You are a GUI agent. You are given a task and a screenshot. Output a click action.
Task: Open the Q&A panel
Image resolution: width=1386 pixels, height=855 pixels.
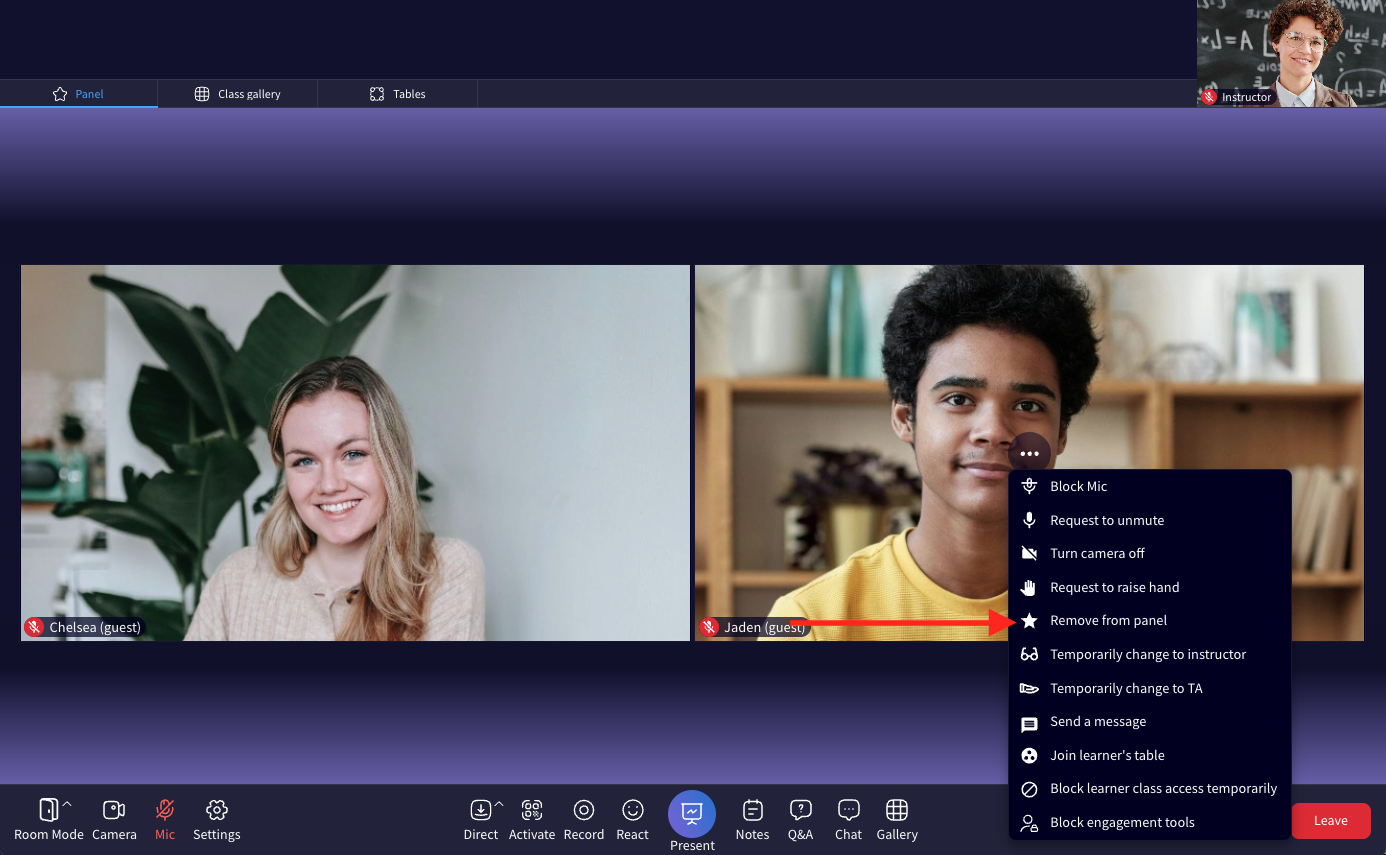800,819
